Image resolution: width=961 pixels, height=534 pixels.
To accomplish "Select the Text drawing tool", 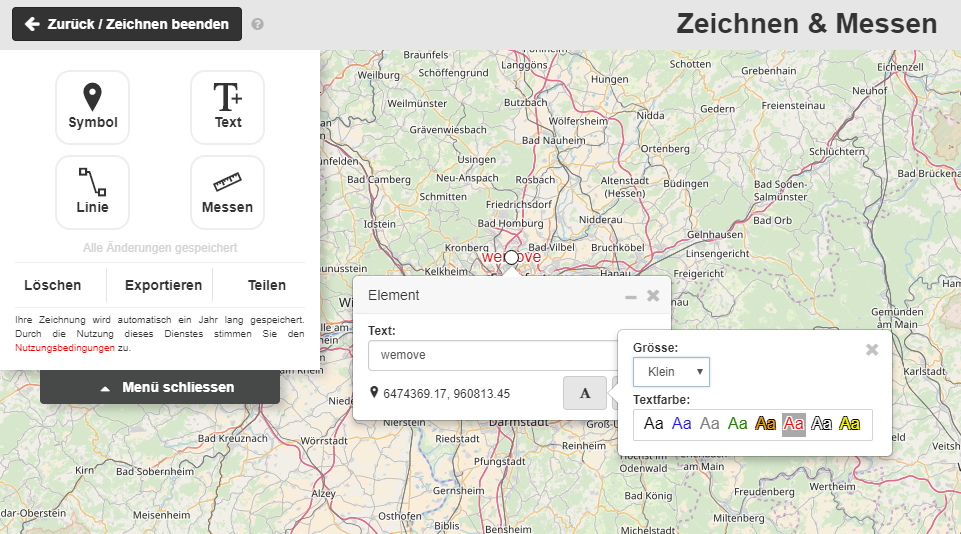I will tap(228, 107).
